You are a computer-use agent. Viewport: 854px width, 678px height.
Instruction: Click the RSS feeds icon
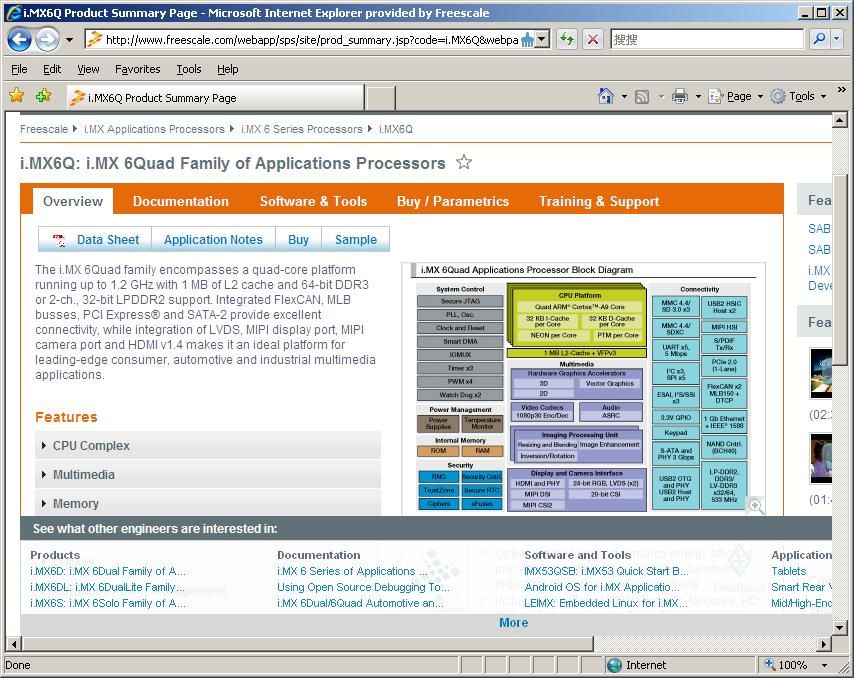coord(642,97)
